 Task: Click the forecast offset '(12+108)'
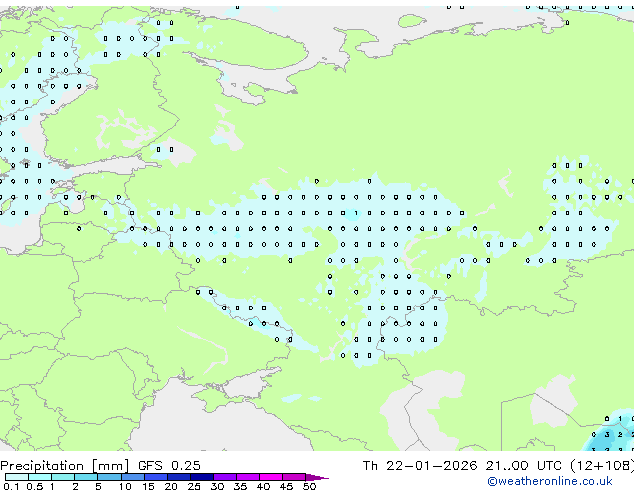coord(602,466)
